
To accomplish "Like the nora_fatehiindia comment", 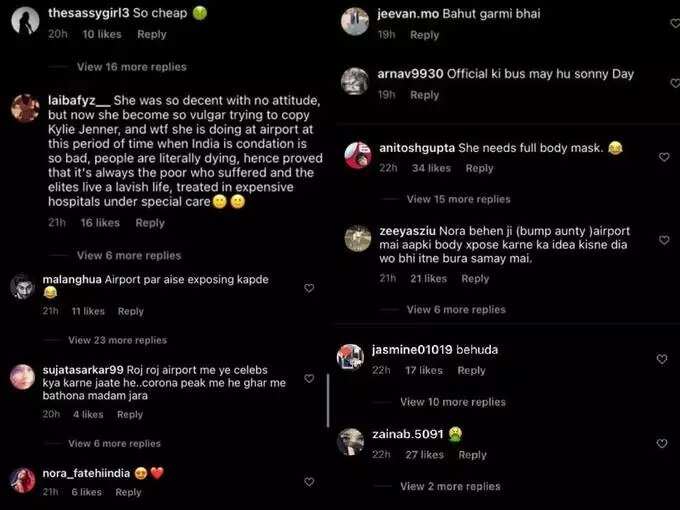I will (309, 482).
